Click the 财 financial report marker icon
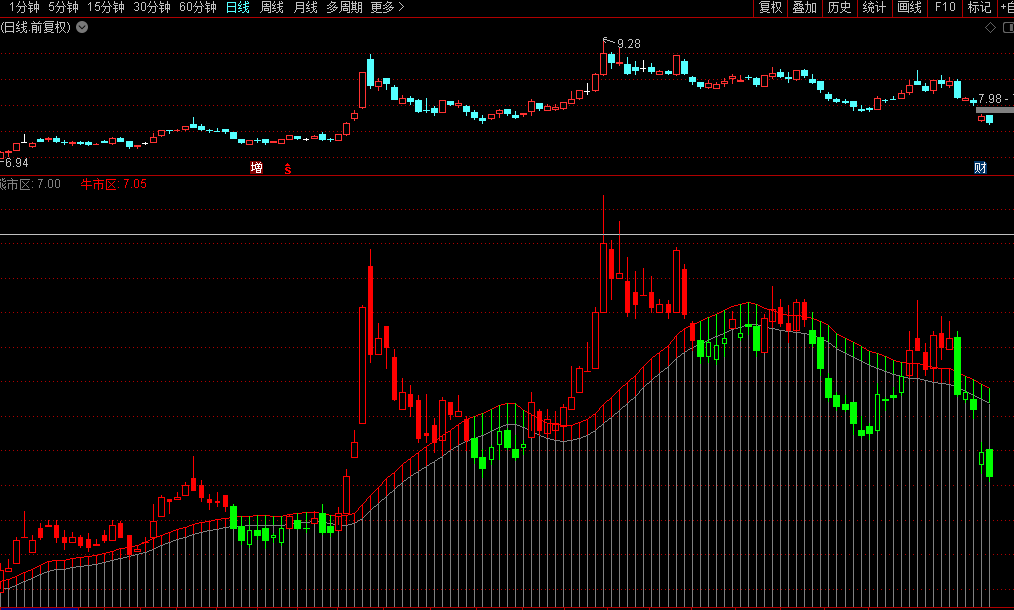 [980, 168]
